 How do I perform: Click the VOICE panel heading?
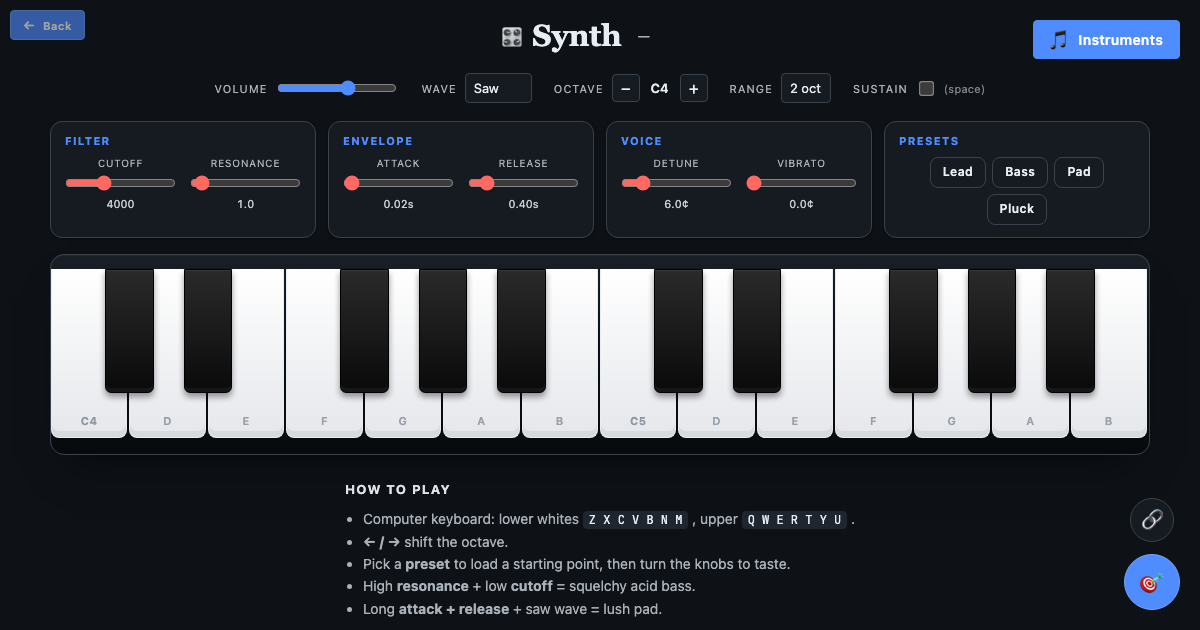pyautogui.click(x=642, y=141)
